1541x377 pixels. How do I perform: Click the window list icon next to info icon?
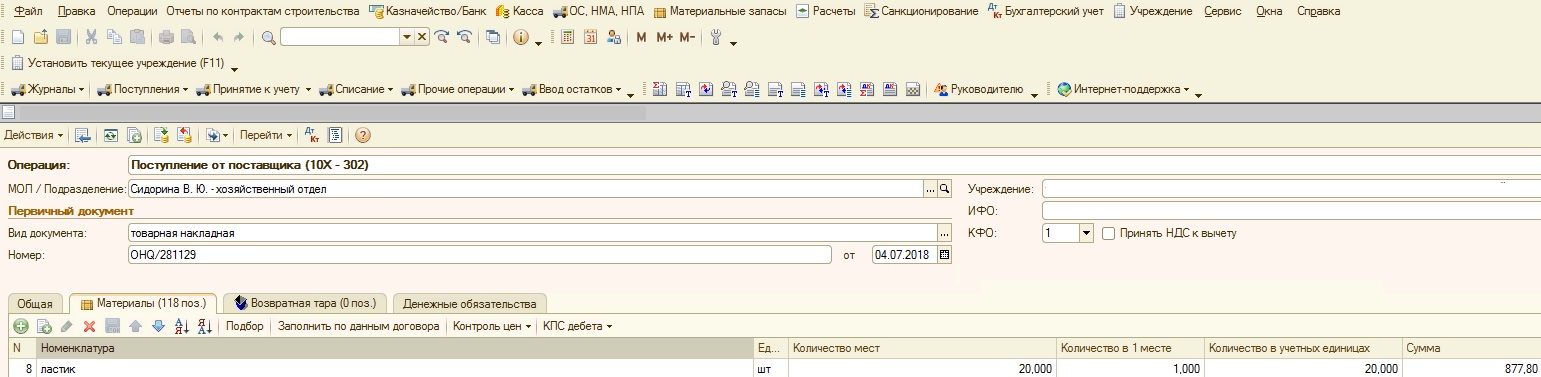(x=492, y=37)
